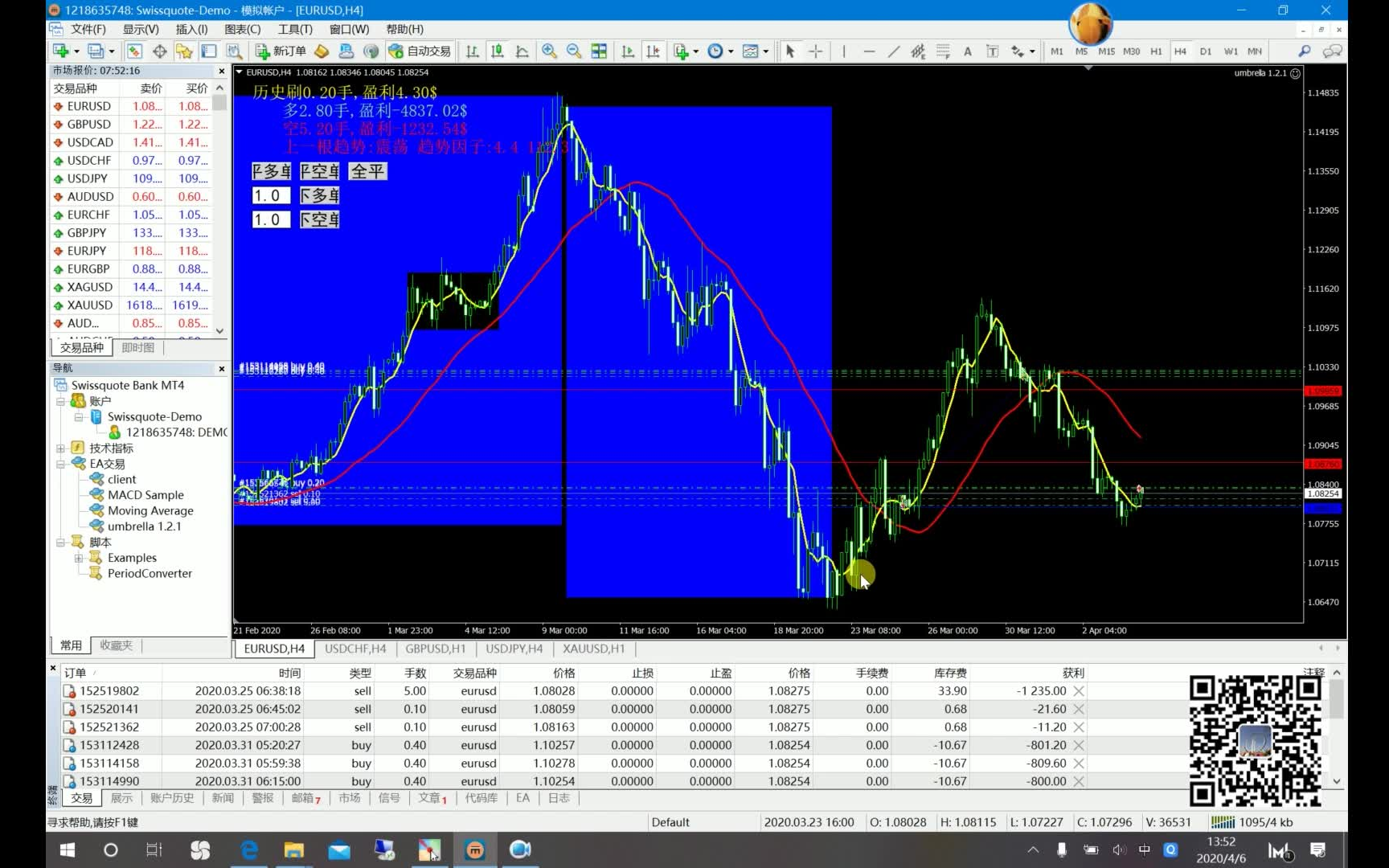The height and width of the screenshot is (868, 1389).
Task: Open the 显示(V) menu
Action: 141,29
